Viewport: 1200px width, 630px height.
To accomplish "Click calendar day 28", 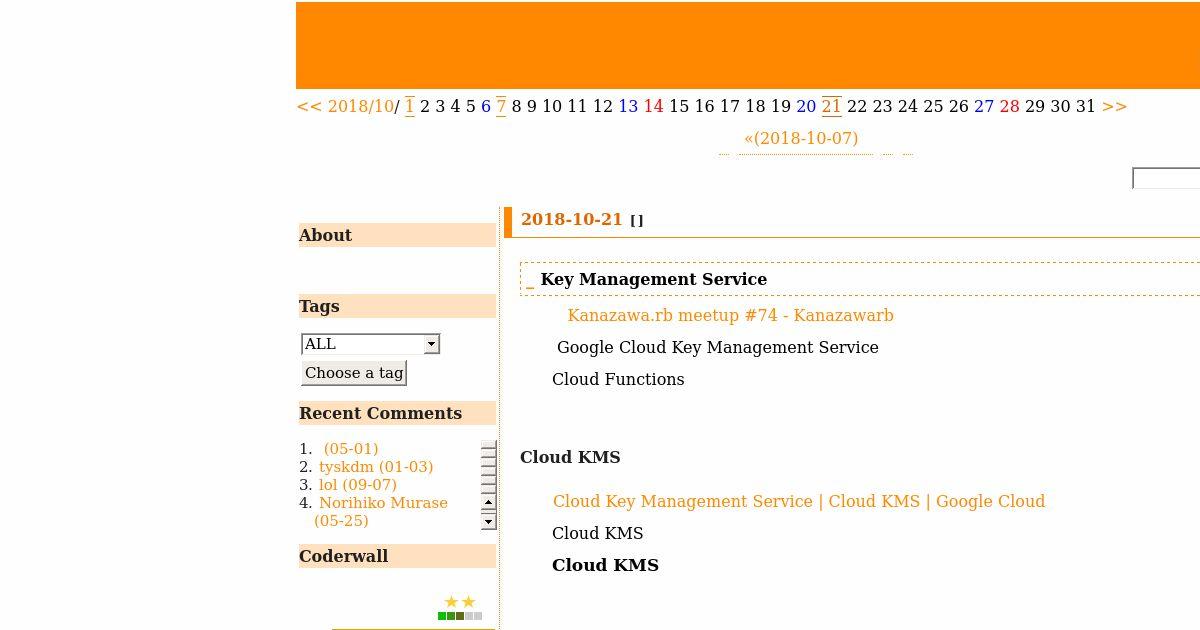I will pos(1009,106).
